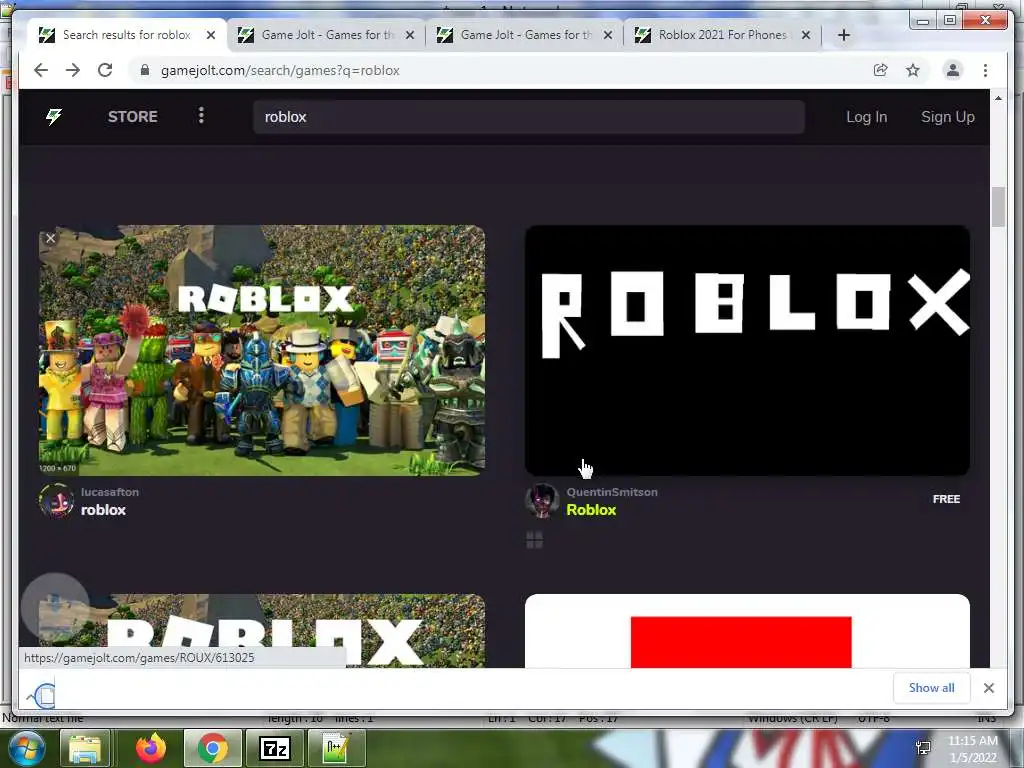The height and width of the screenshot is (768, 1024).
Task: Click the Chrome taskbar icon
Action: point(212,748)
